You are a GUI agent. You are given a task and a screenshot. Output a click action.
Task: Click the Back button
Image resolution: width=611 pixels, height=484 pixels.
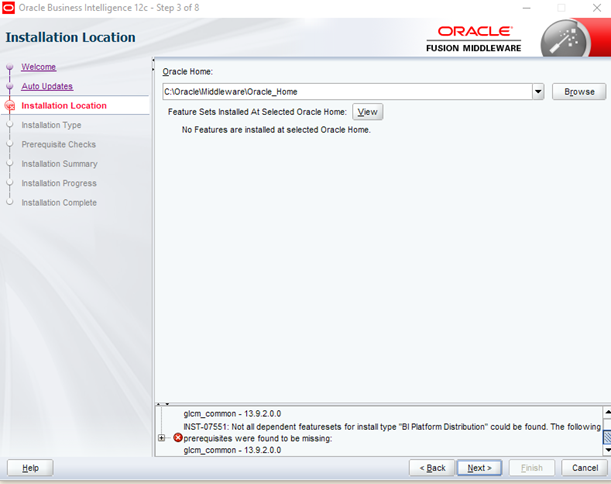[x=432, y=468]
